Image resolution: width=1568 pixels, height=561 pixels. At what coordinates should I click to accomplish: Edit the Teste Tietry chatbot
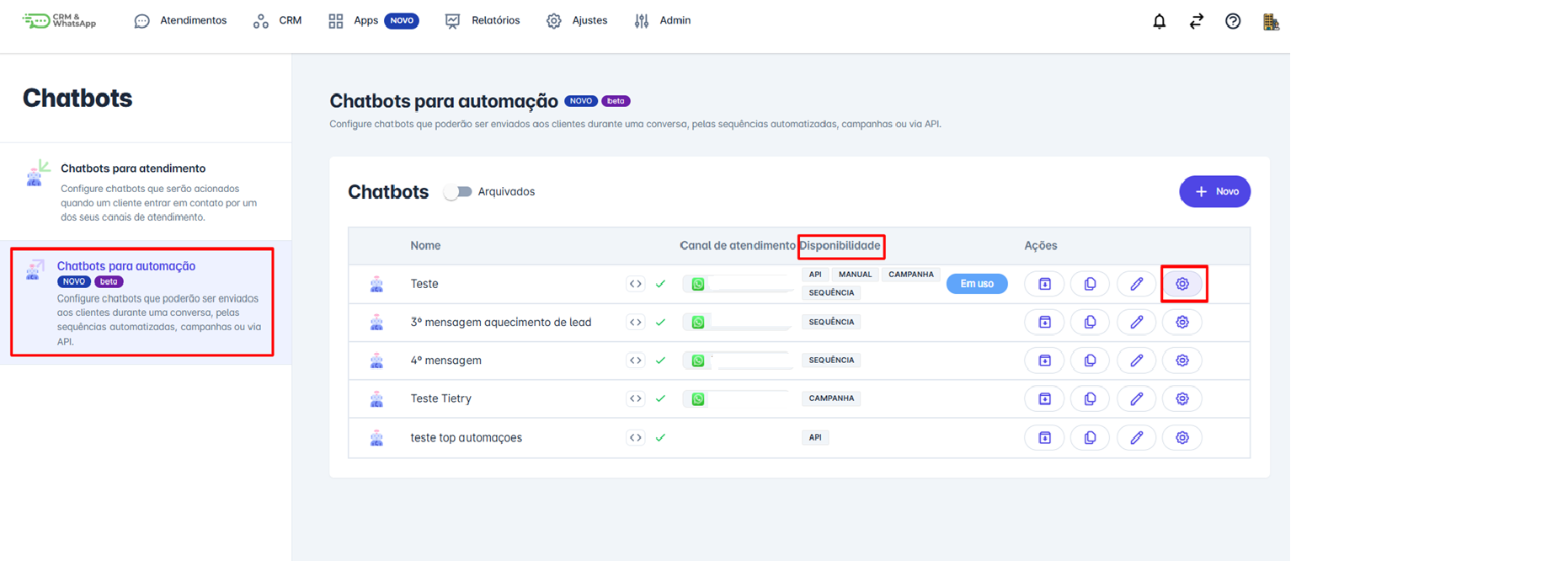click(1136, 398)
